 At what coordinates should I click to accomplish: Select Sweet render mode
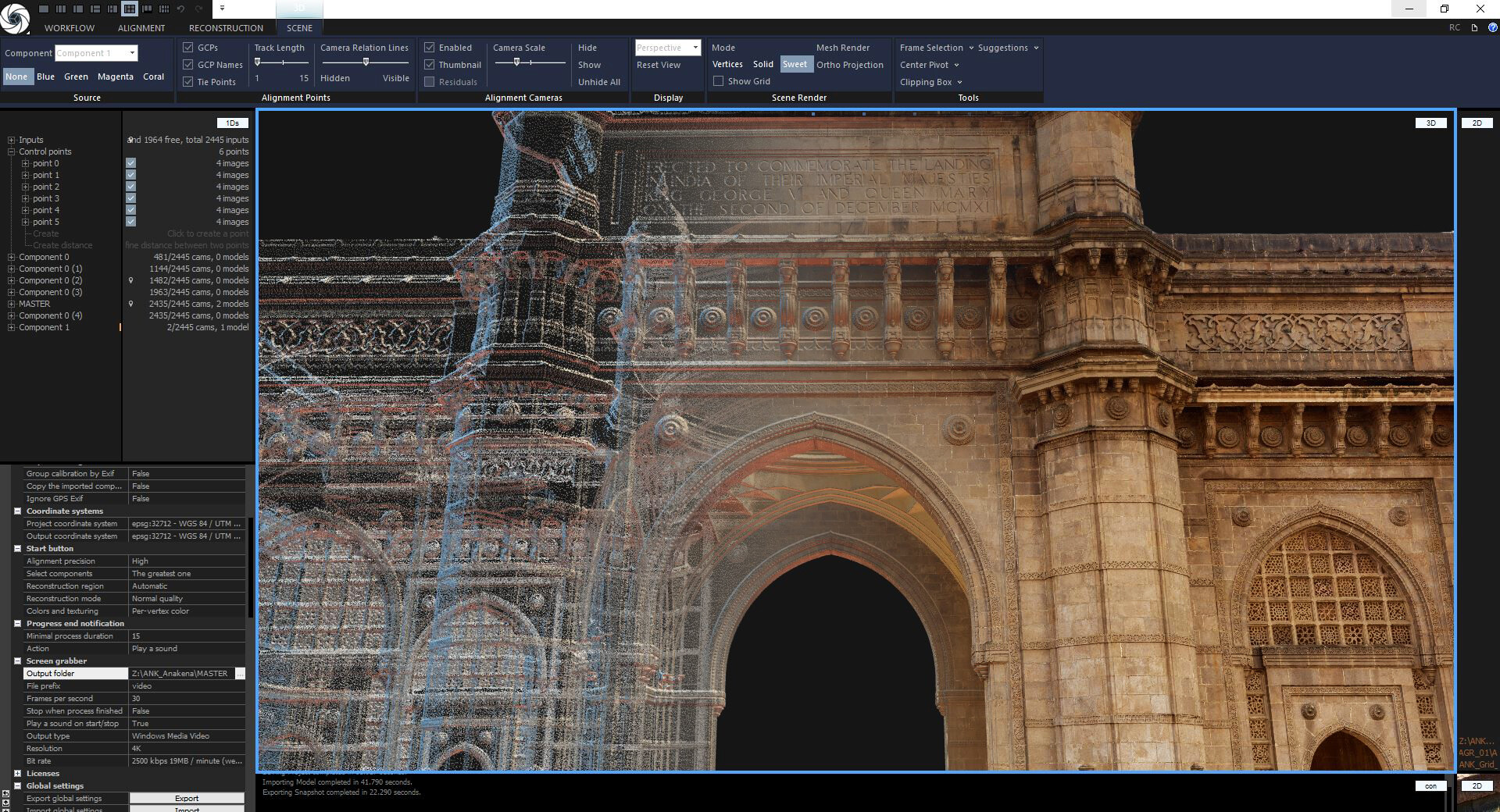pyautogui.click(x=795, y=65)
